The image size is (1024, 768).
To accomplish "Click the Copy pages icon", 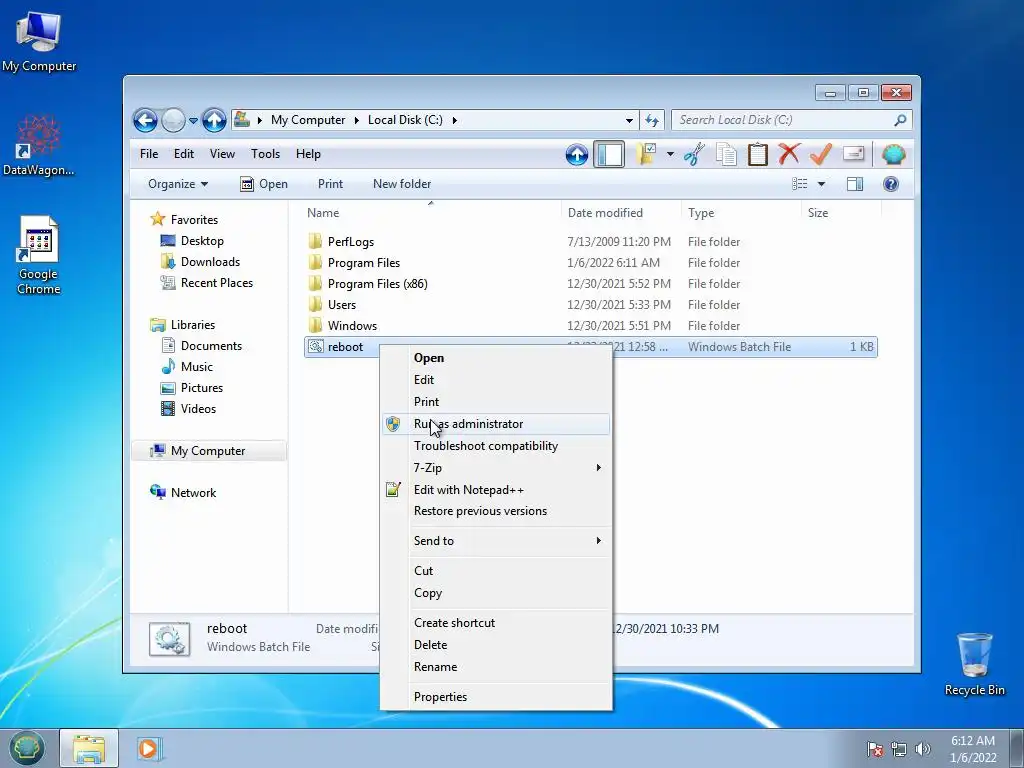I will click(x=726, y=155).
